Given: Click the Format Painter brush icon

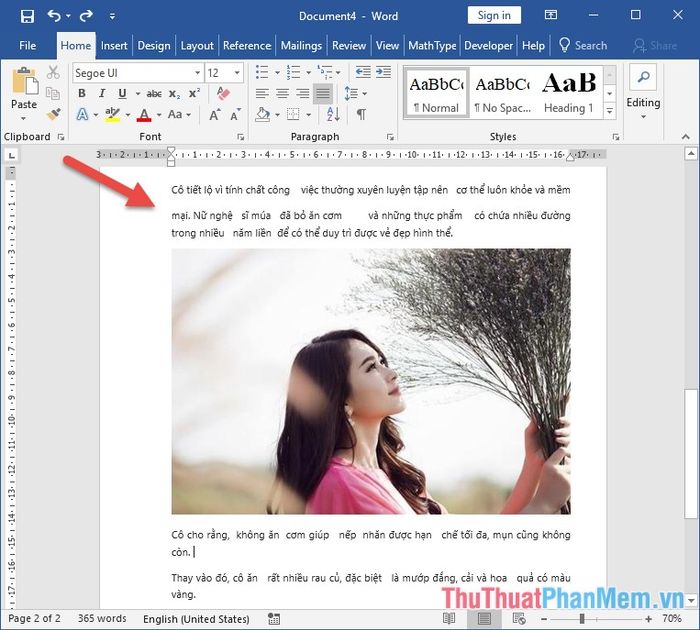Looking at the screenshot, I should 54,115.
